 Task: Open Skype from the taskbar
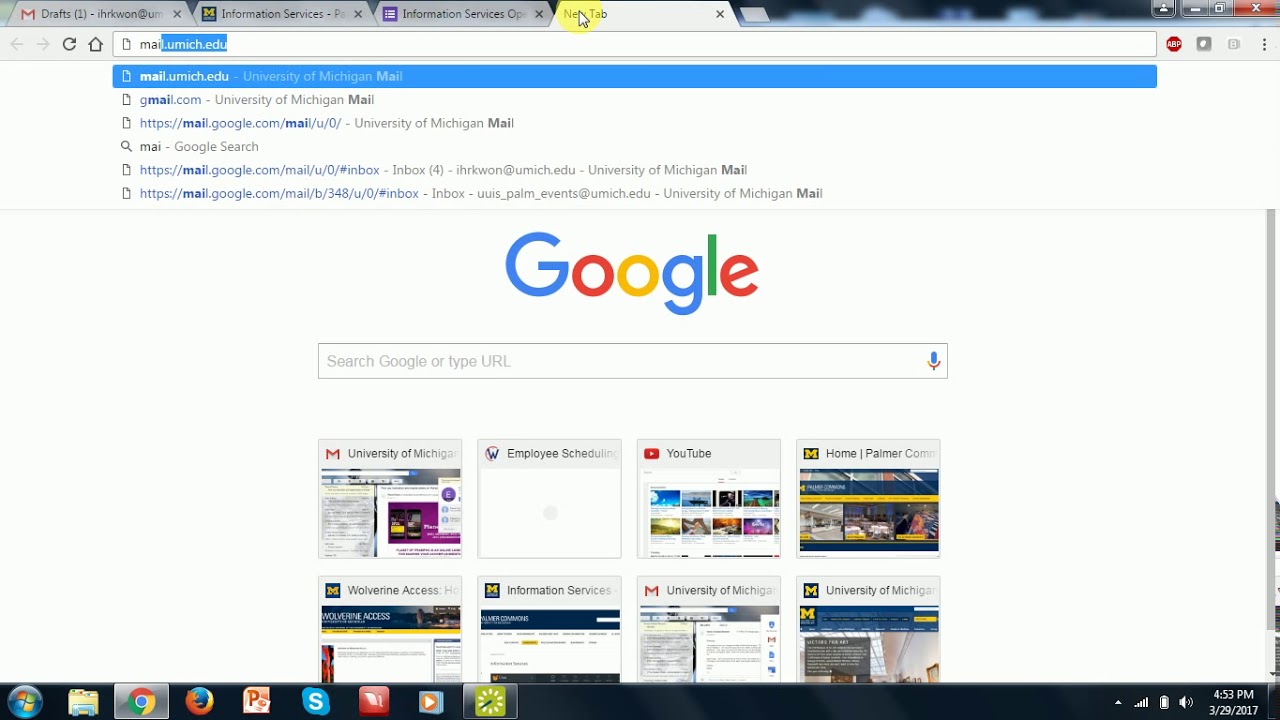click(315, 702)
